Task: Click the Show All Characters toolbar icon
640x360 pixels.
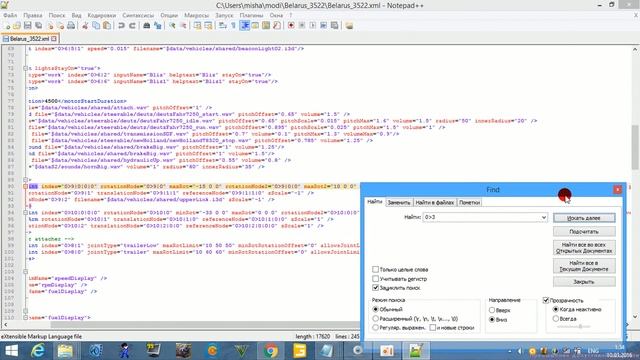Action: click(x=233, y=26)
